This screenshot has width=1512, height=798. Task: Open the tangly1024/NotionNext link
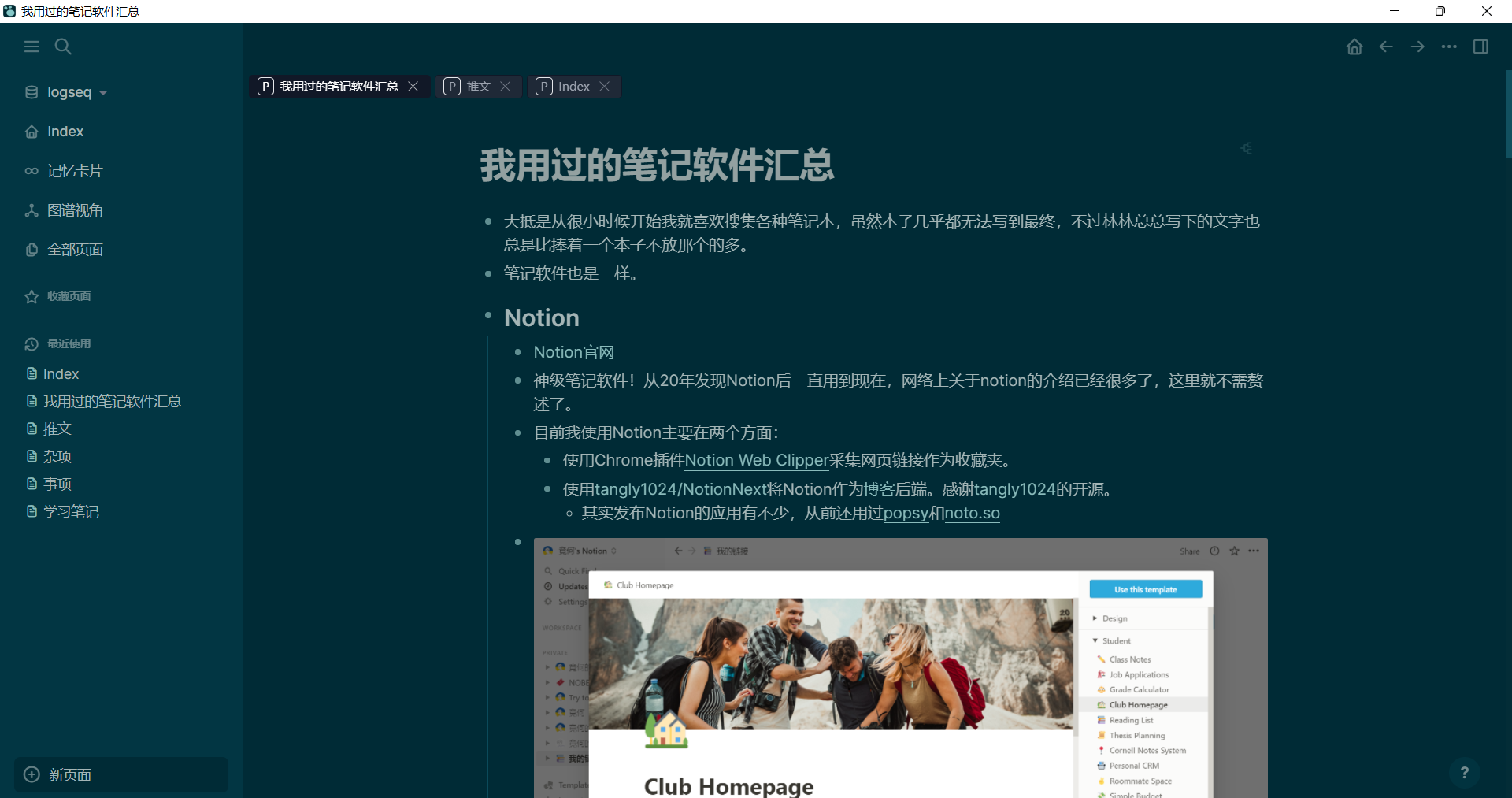(680, 489)
